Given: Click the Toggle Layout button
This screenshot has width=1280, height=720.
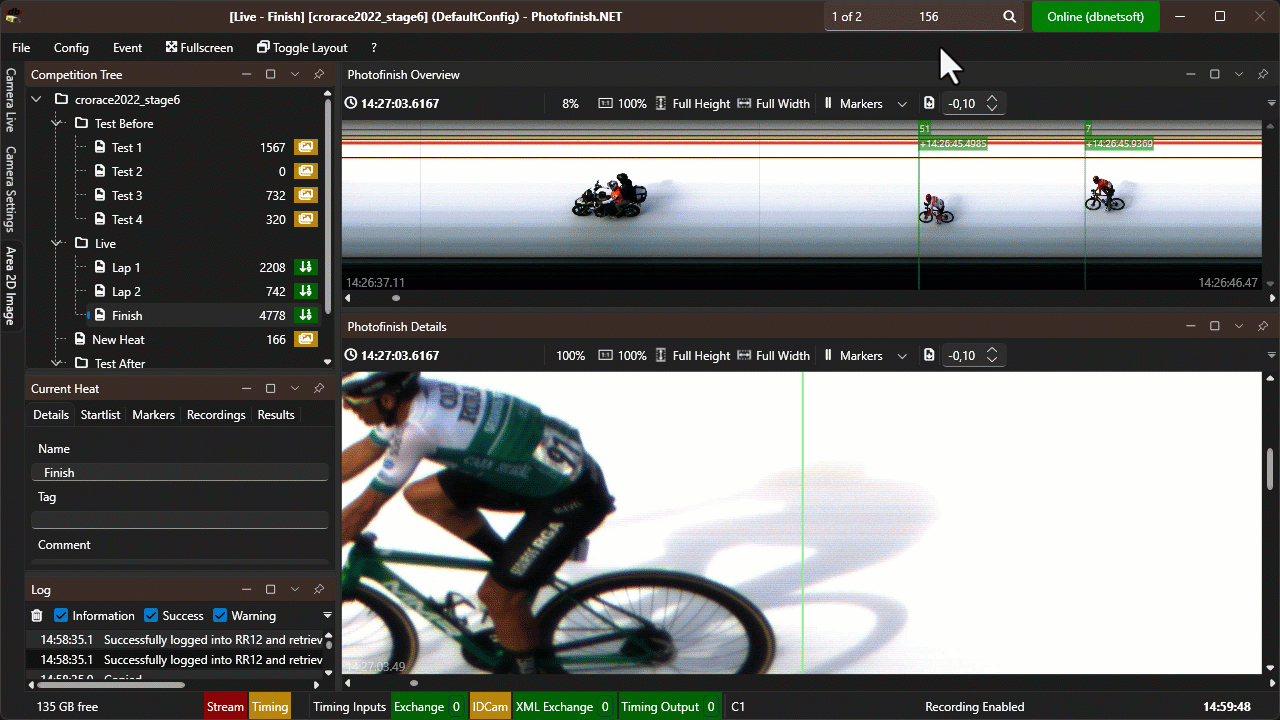Looking at the screenshot, I should coord(302,47).
